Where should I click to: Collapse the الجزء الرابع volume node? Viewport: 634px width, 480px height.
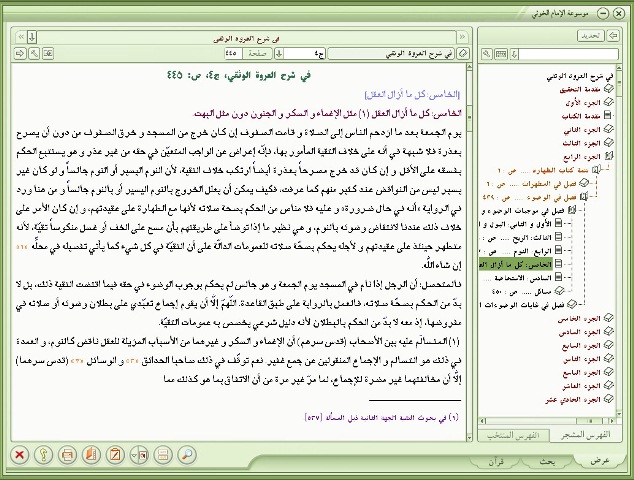608,156
